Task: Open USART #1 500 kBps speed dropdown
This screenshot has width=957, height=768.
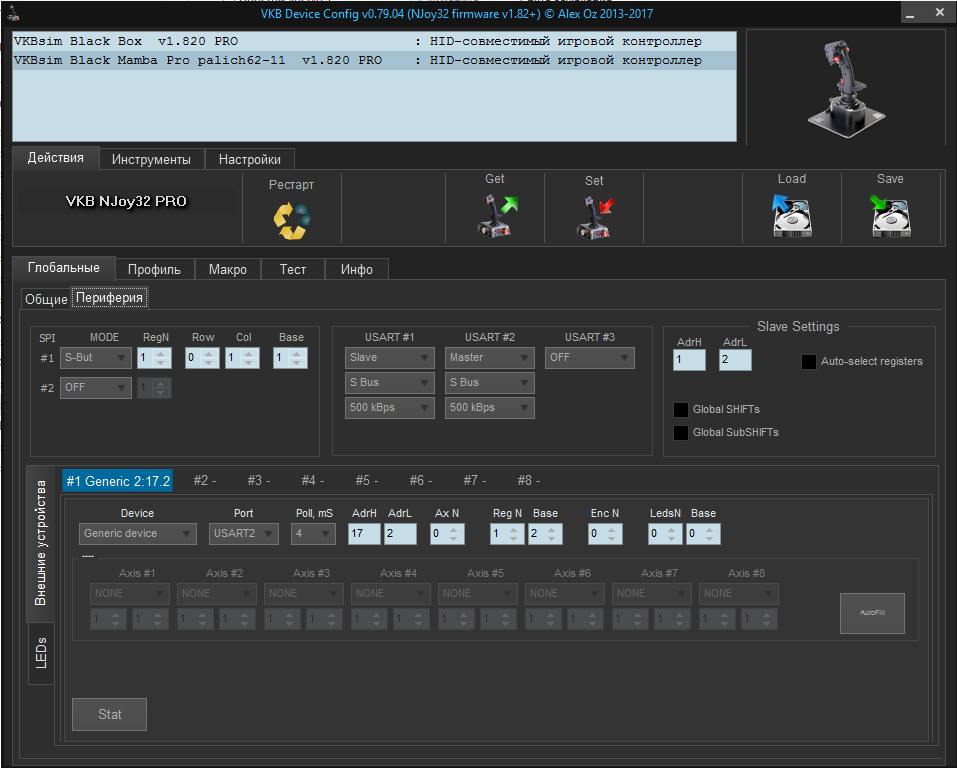Action: pos(389,408)
